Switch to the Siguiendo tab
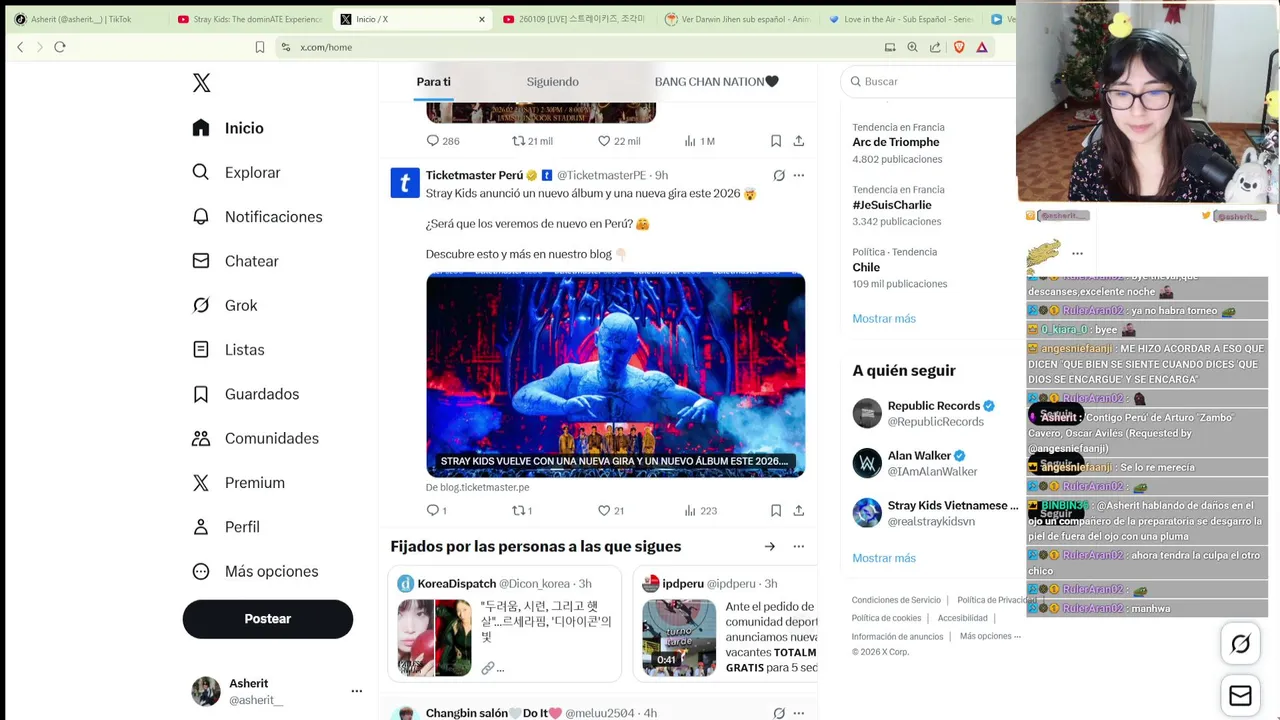1280x720 pixels. (553, 82)
